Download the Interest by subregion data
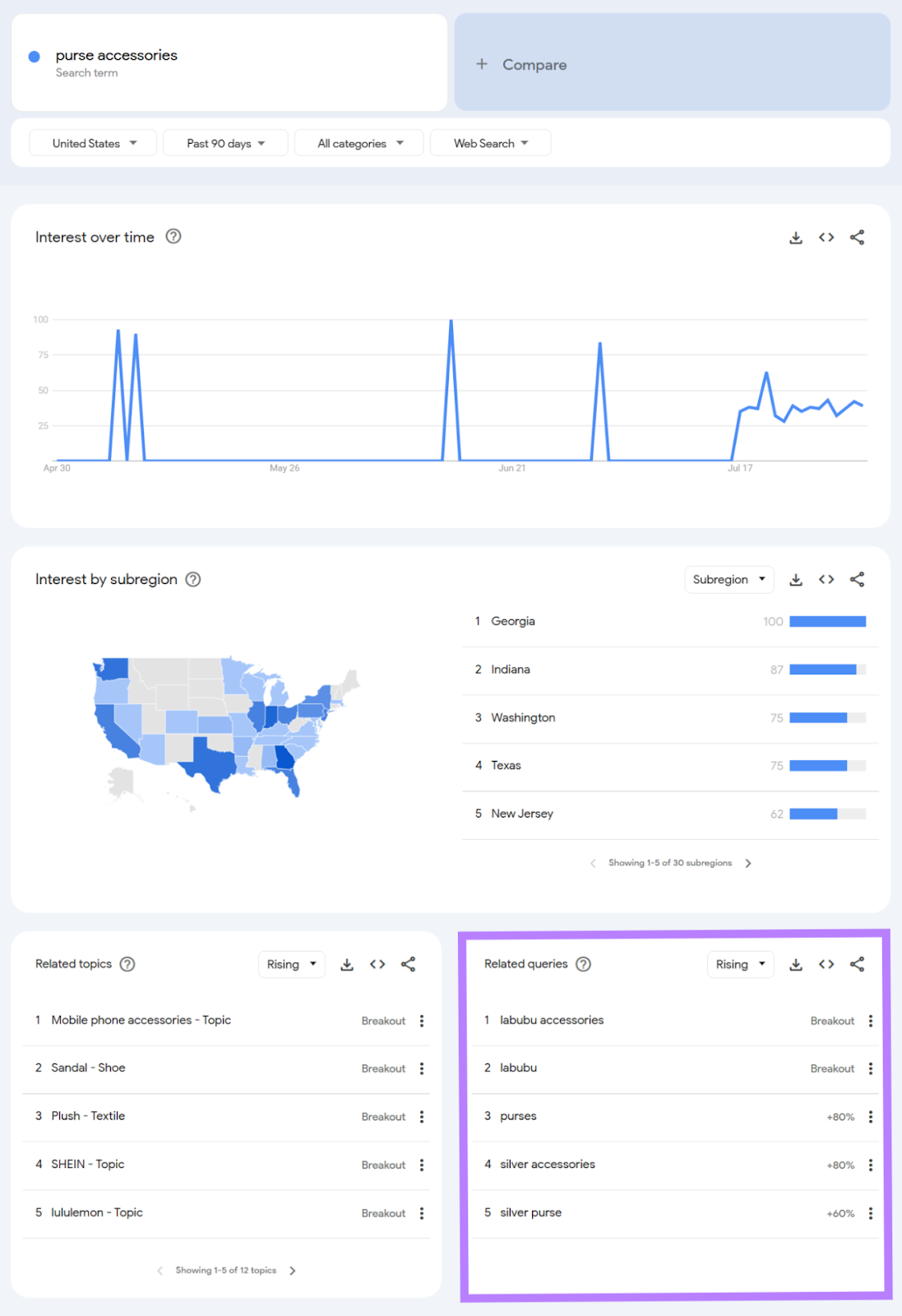Screen dimensions: 902x1316 (x=795, y=579)
